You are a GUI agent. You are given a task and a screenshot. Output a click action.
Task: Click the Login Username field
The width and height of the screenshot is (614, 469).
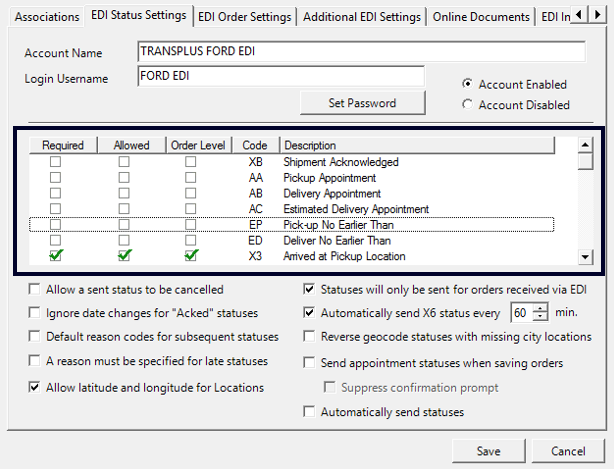click(280, 77)
